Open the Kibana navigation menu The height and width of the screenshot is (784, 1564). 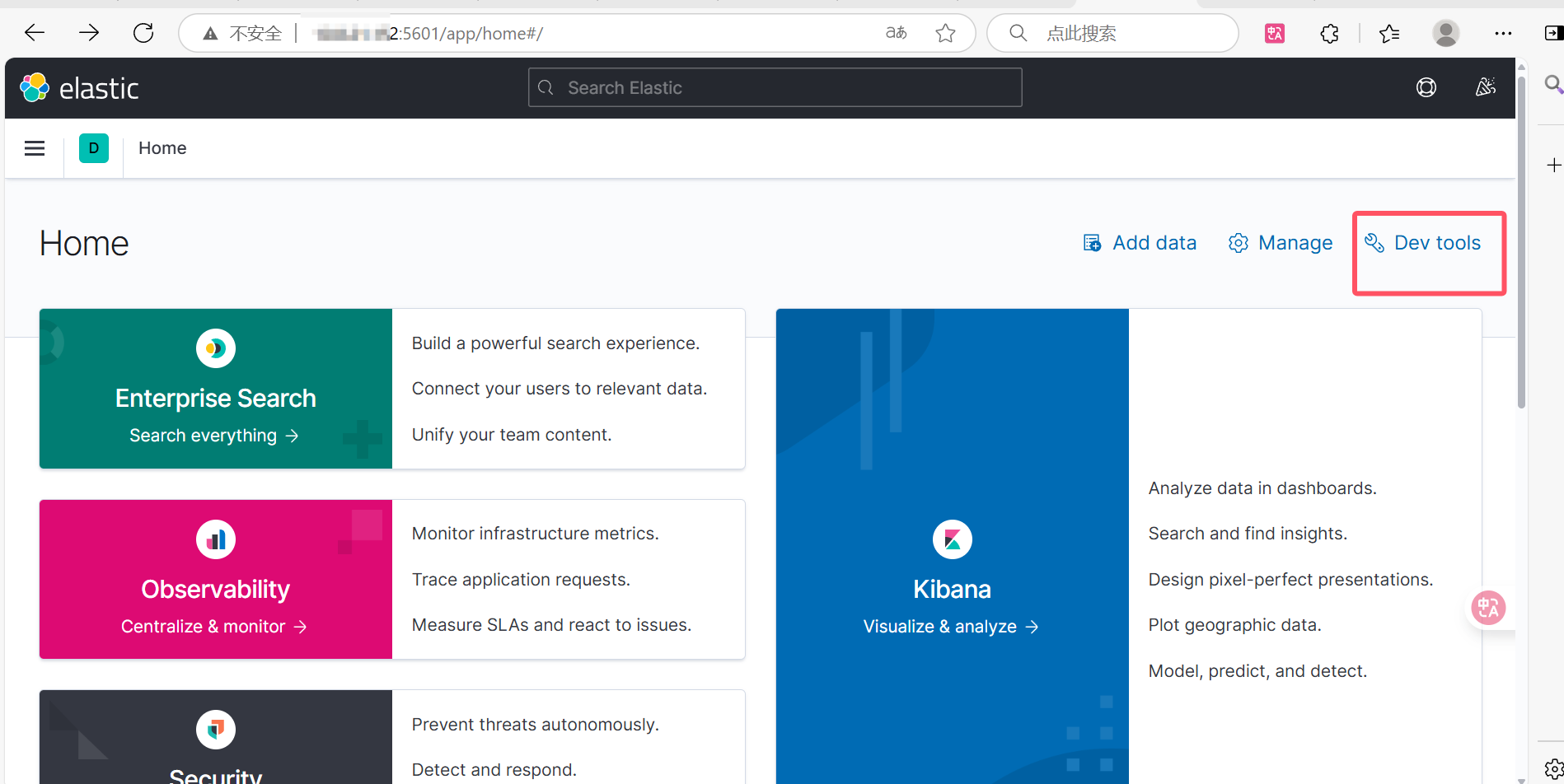tap(34, 148)
